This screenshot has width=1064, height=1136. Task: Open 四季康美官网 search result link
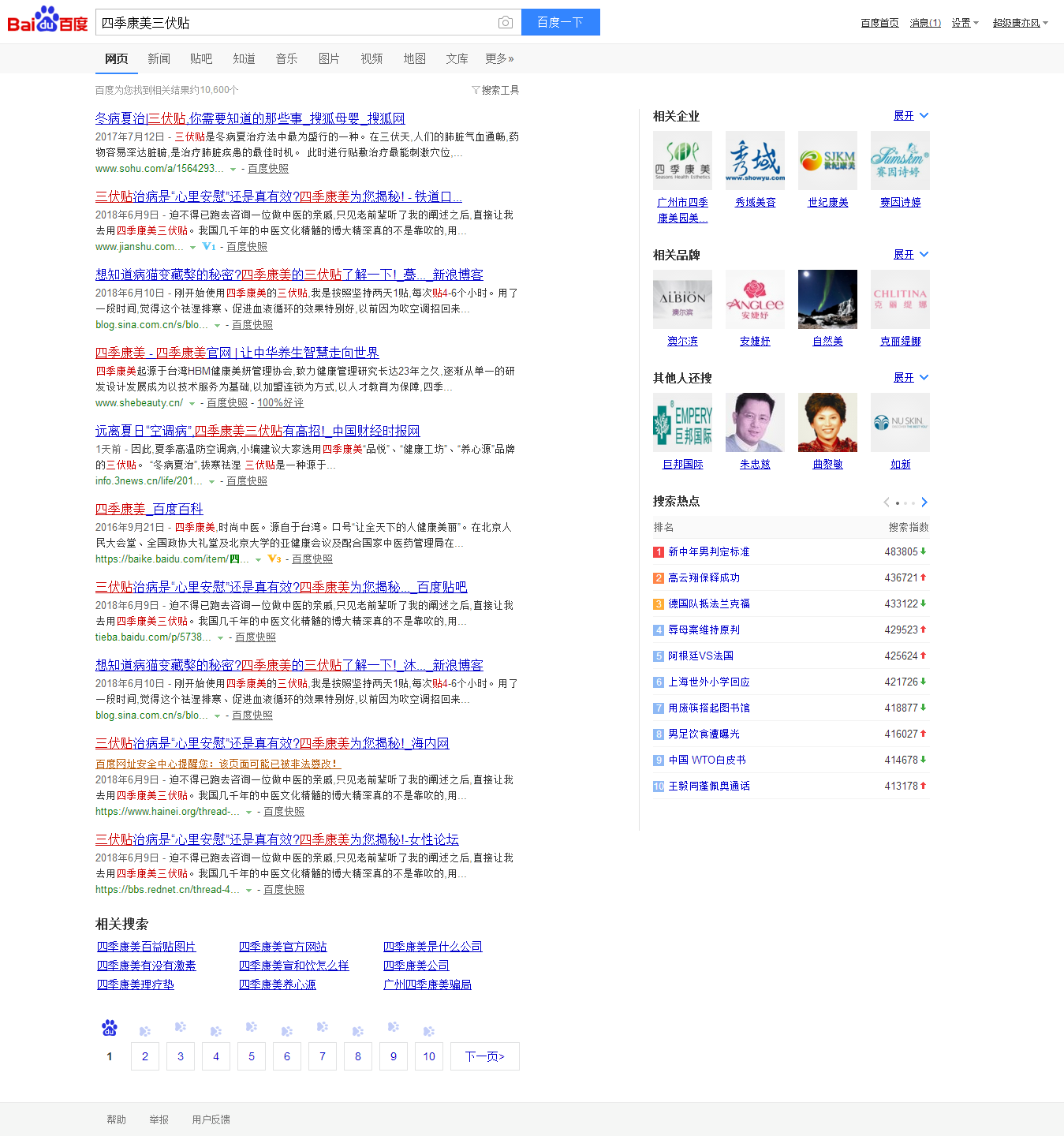(237, 353)
